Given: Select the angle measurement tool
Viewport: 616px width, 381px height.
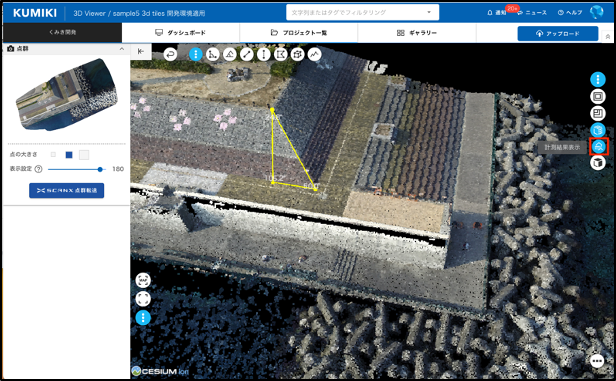Looking at the screenshot, I should click(213, 54).
